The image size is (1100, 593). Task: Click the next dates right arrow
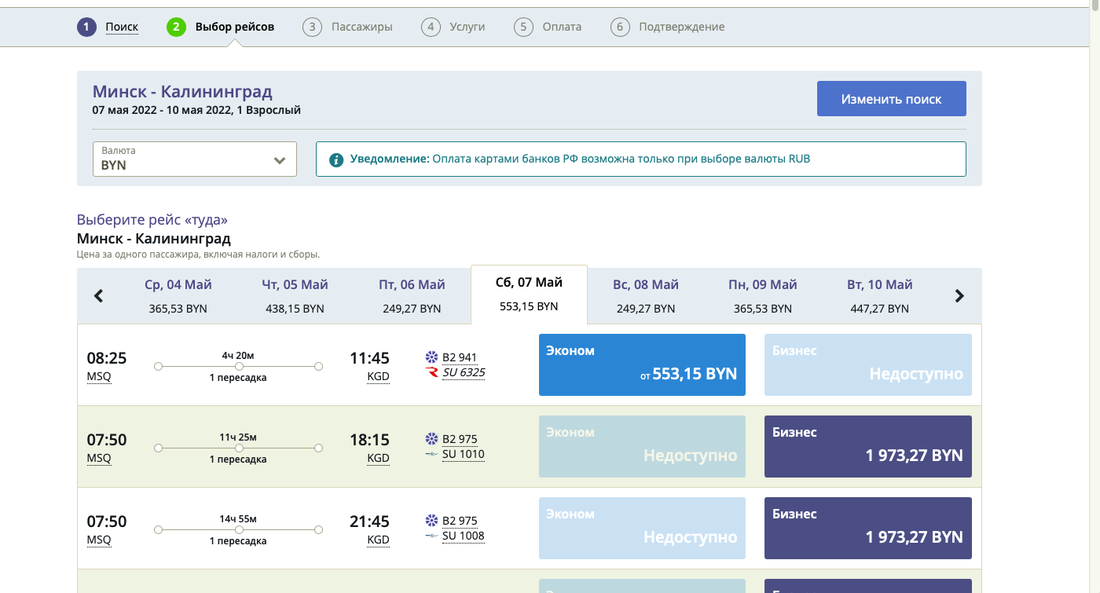click(959, 296)
